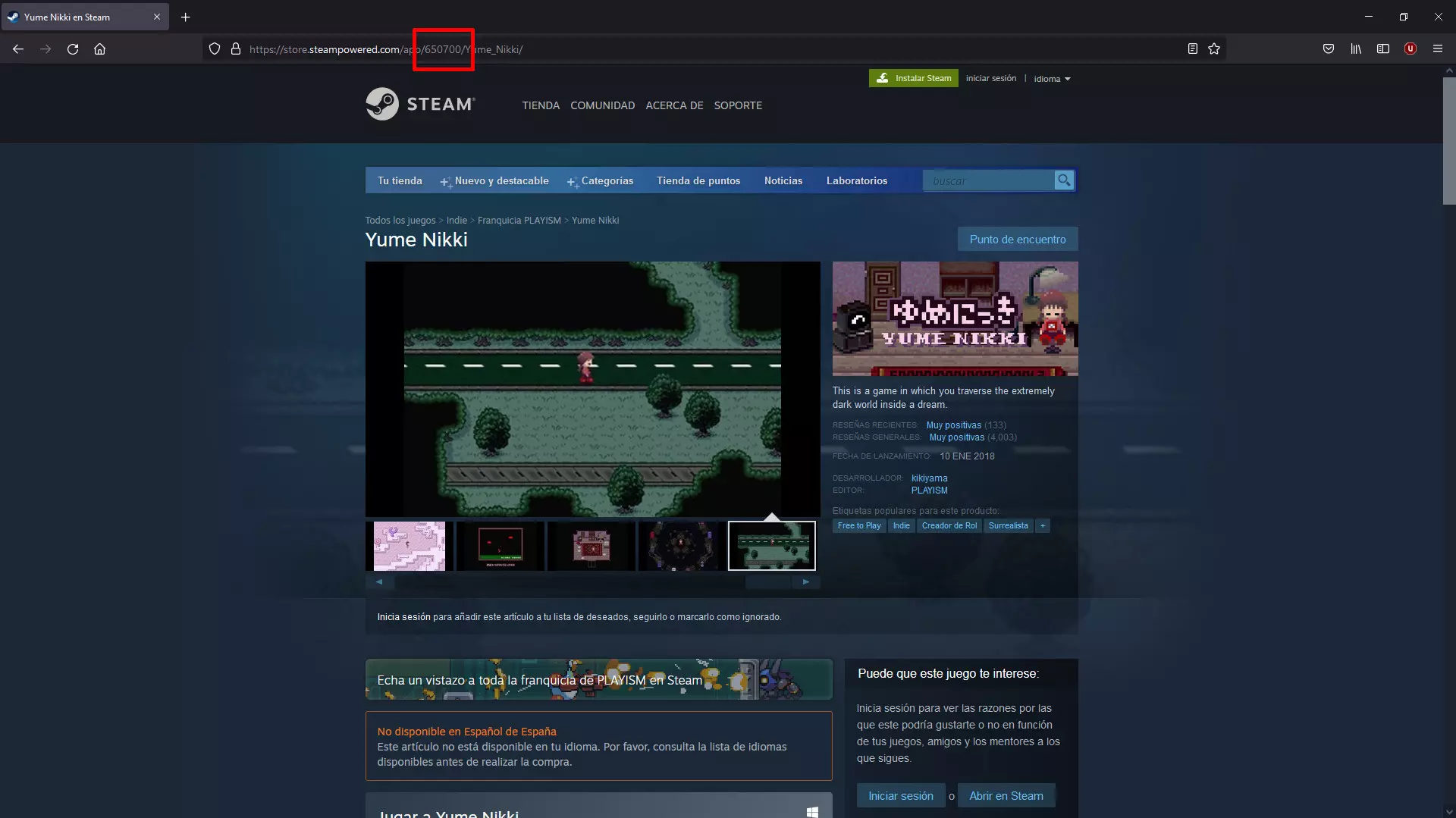
Task: Open ACERCA DE in the top menu
Action: 675,105
